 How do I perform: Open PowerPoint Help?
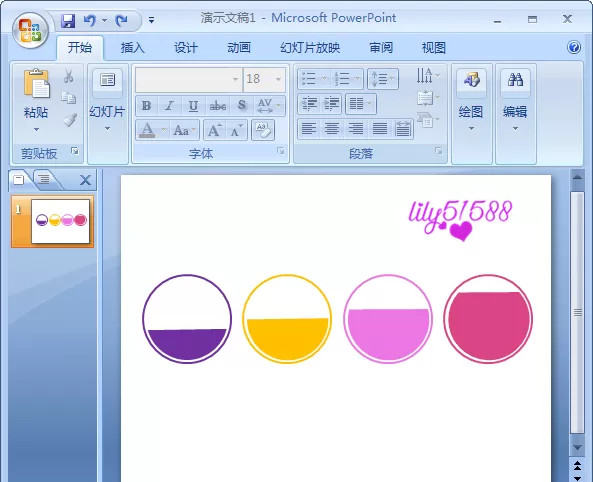tap(574, 47)
